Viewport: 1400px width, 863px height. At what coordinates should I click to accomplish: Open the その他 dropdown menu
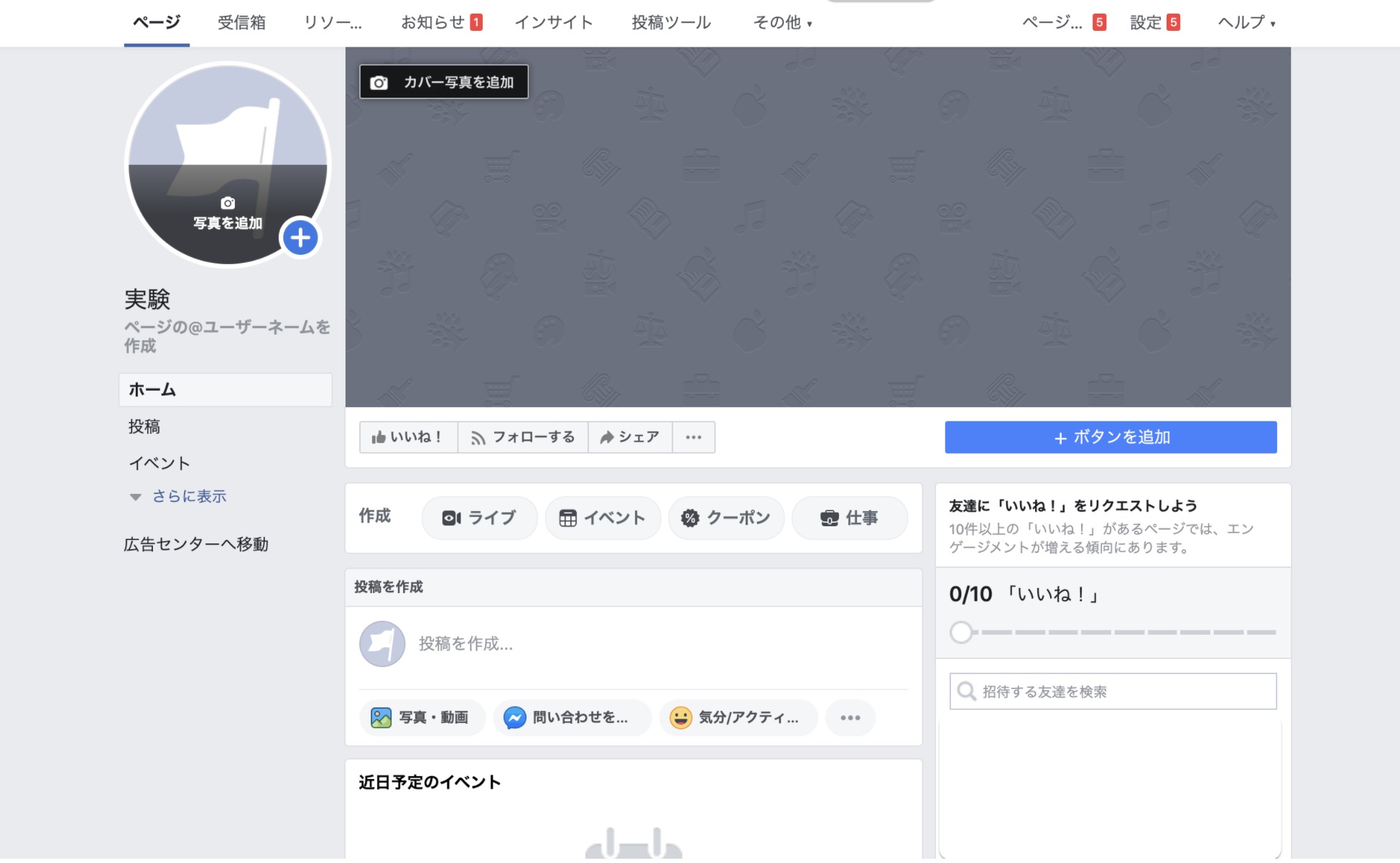pyautogui.click(x=782, y=23)
